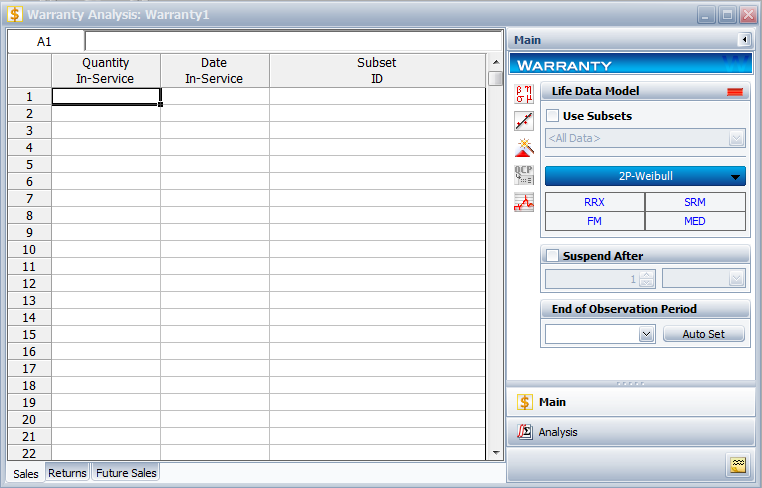This screenshot has height=488, width=762.
Task: Switch to the Sales tab
Action: (26, 473)
